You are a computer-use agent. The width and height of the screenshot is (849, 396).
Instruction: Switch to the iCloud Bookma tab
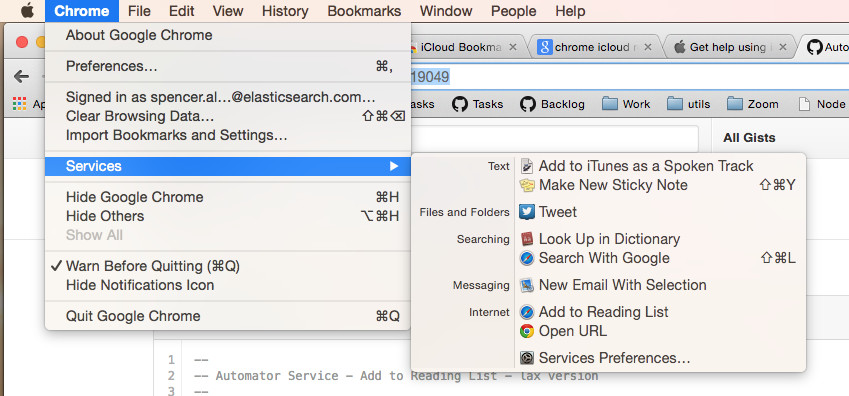coord(460,48)
